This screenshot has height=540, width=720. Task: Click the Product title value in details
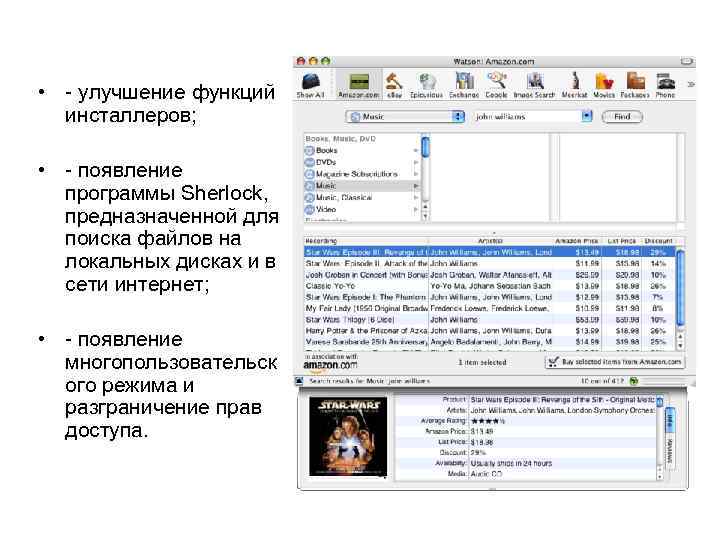pos(563,400)
